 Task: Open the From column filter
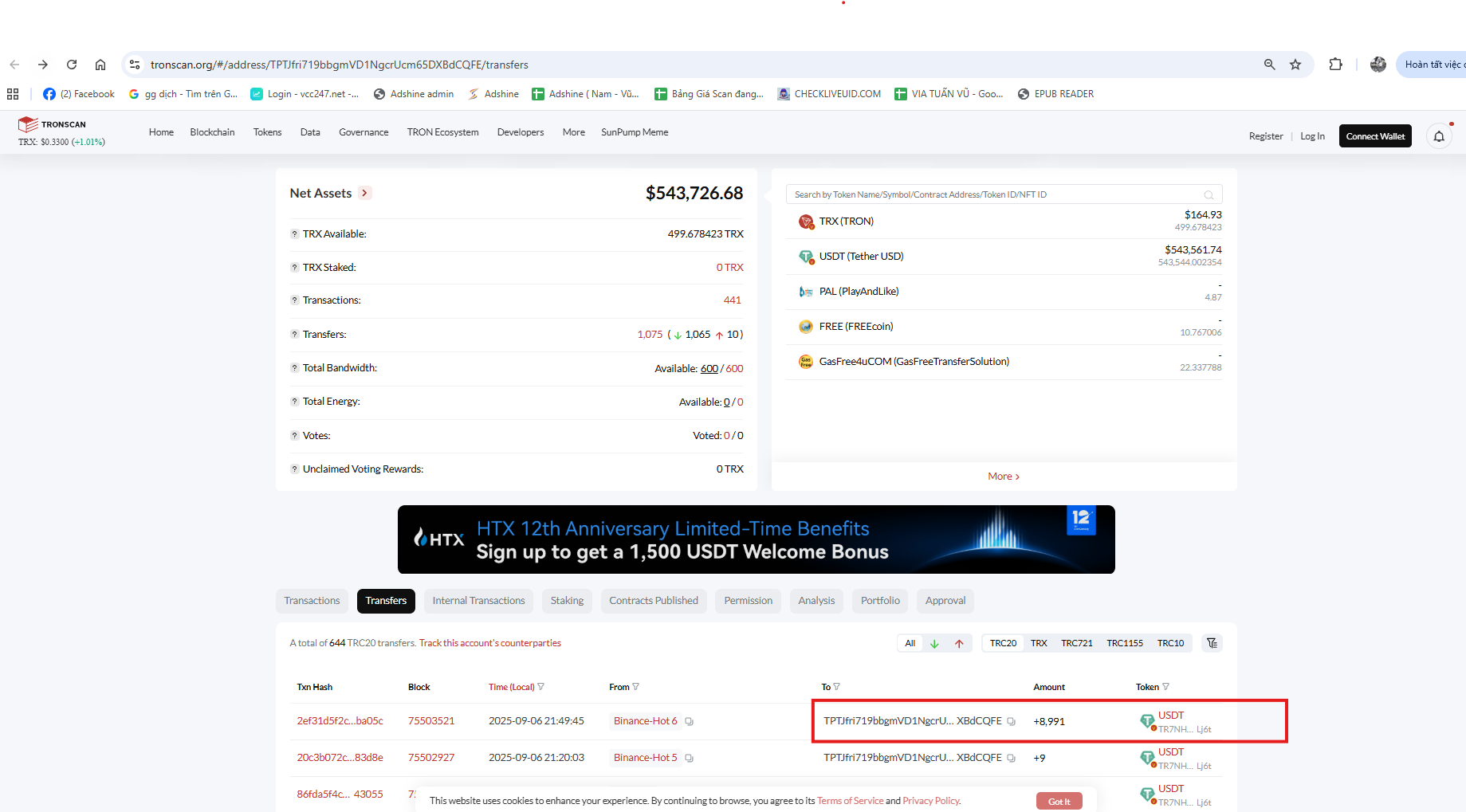pyautogui.click(x=635, y=687)
